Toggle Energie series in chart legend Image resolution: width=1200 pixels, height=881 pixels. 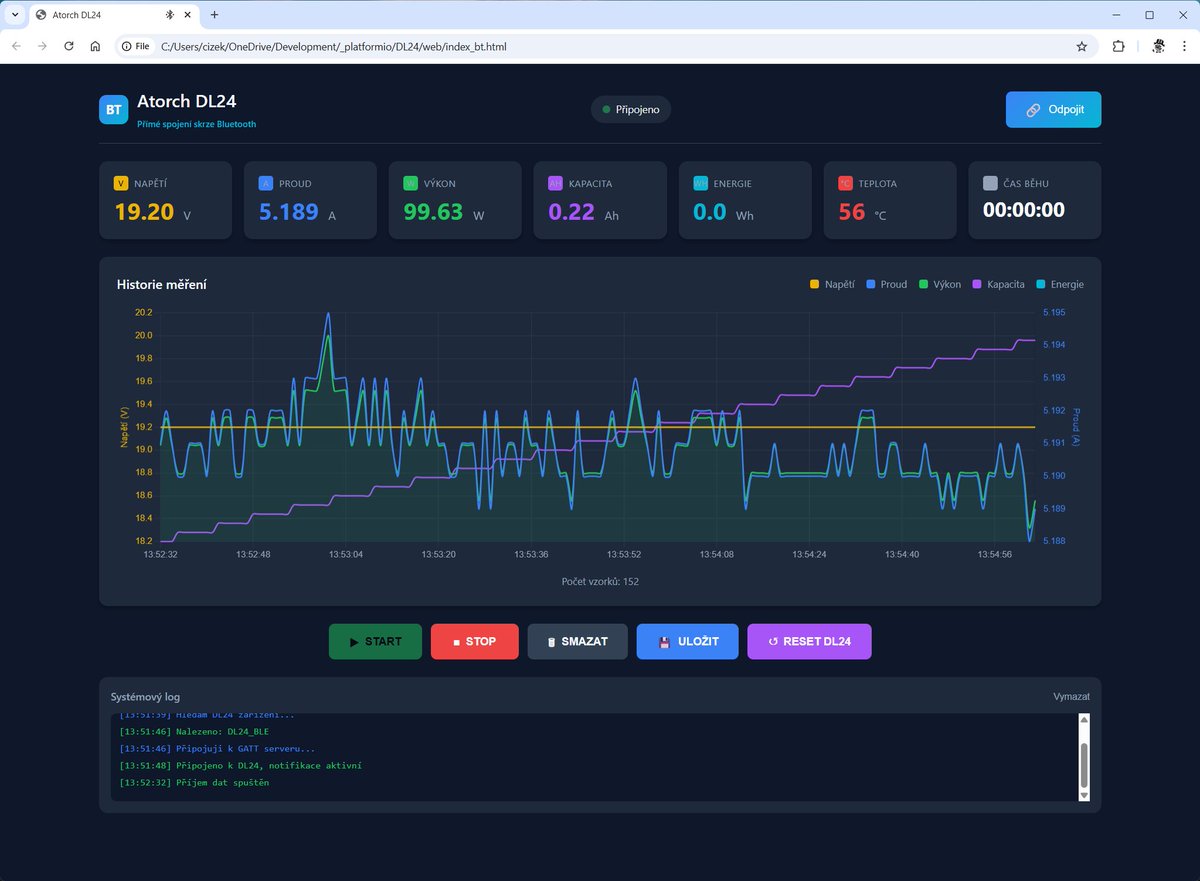(1059, 284)
